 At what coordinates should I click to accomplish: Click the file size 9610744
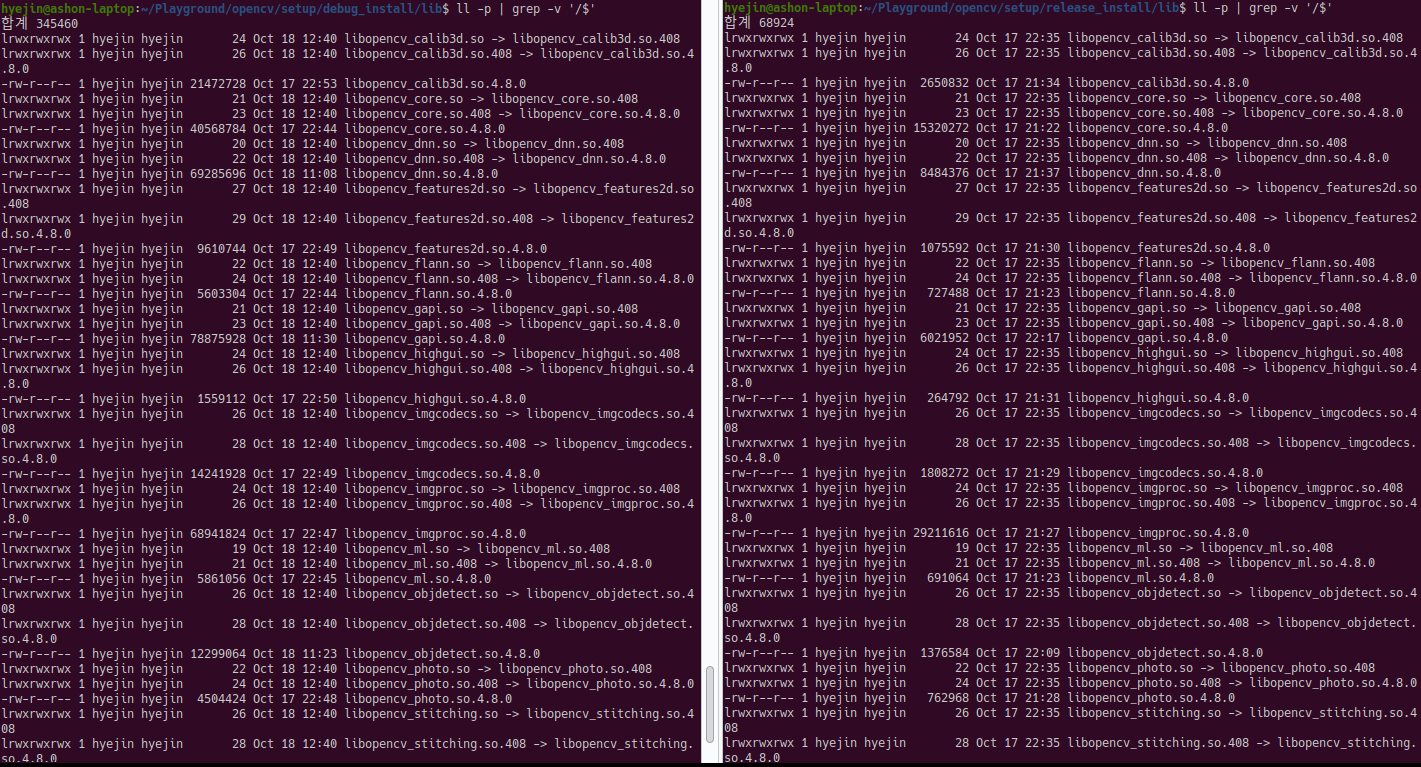(x=222, y=249)
